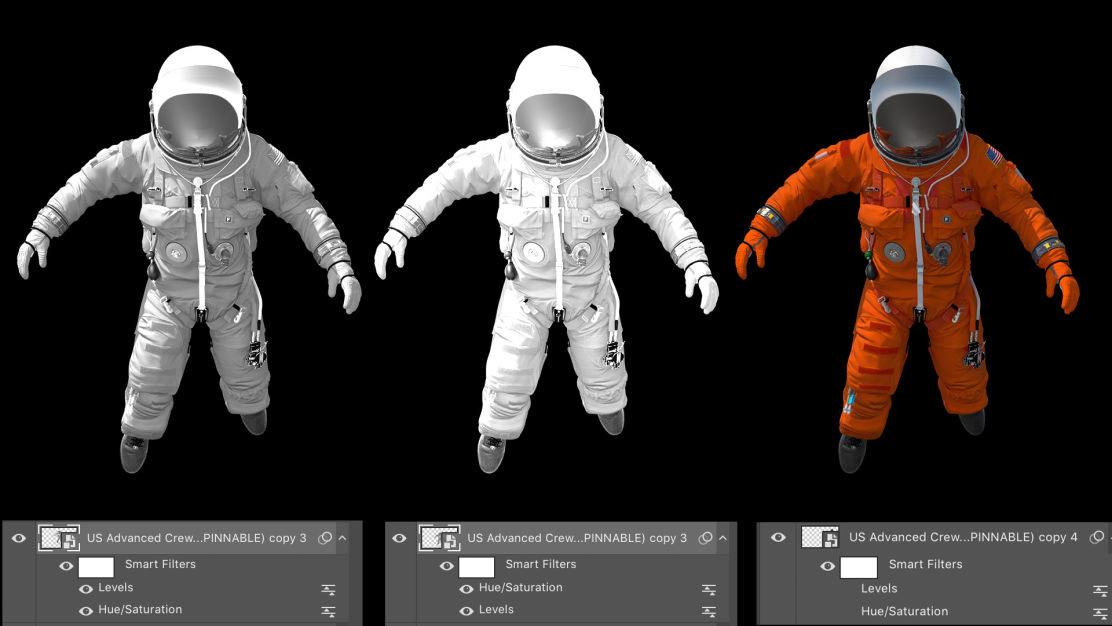
Task: Open Hue/Saturation blending options in middle panel
Action: [x=708, y=589]
